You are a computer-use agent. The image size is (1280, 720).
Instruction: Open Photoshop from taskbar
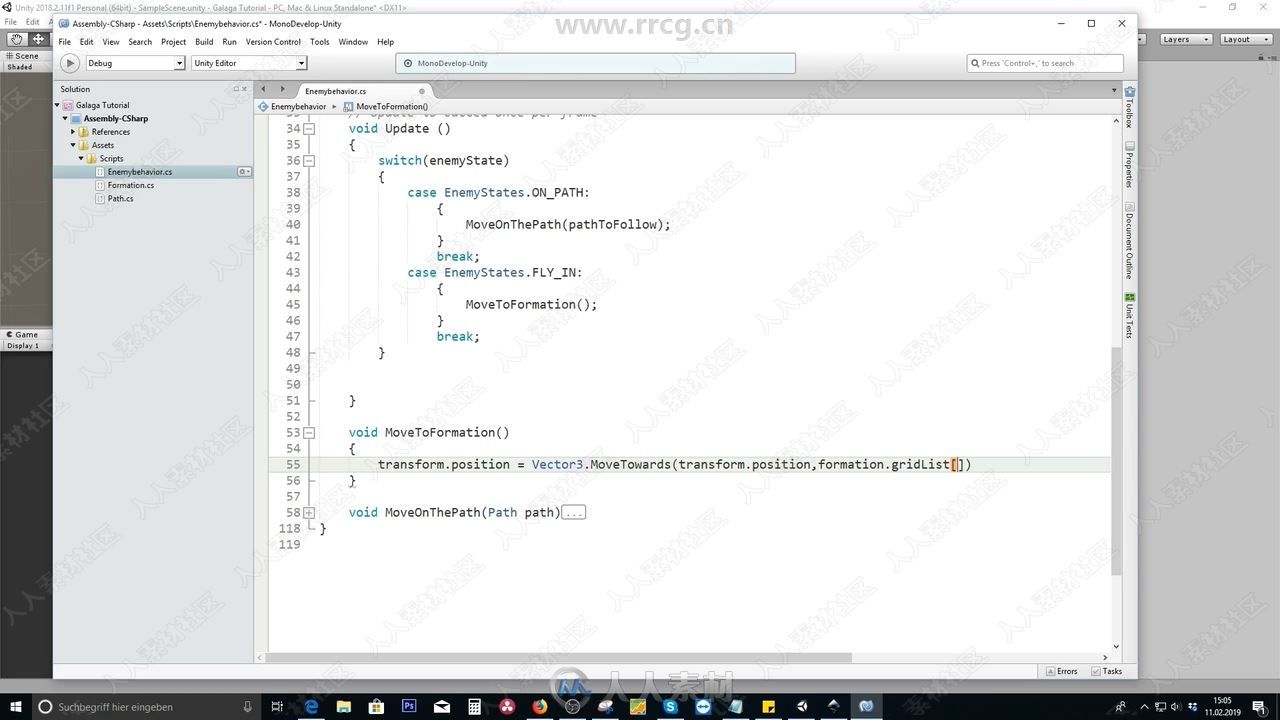(409, 706)
